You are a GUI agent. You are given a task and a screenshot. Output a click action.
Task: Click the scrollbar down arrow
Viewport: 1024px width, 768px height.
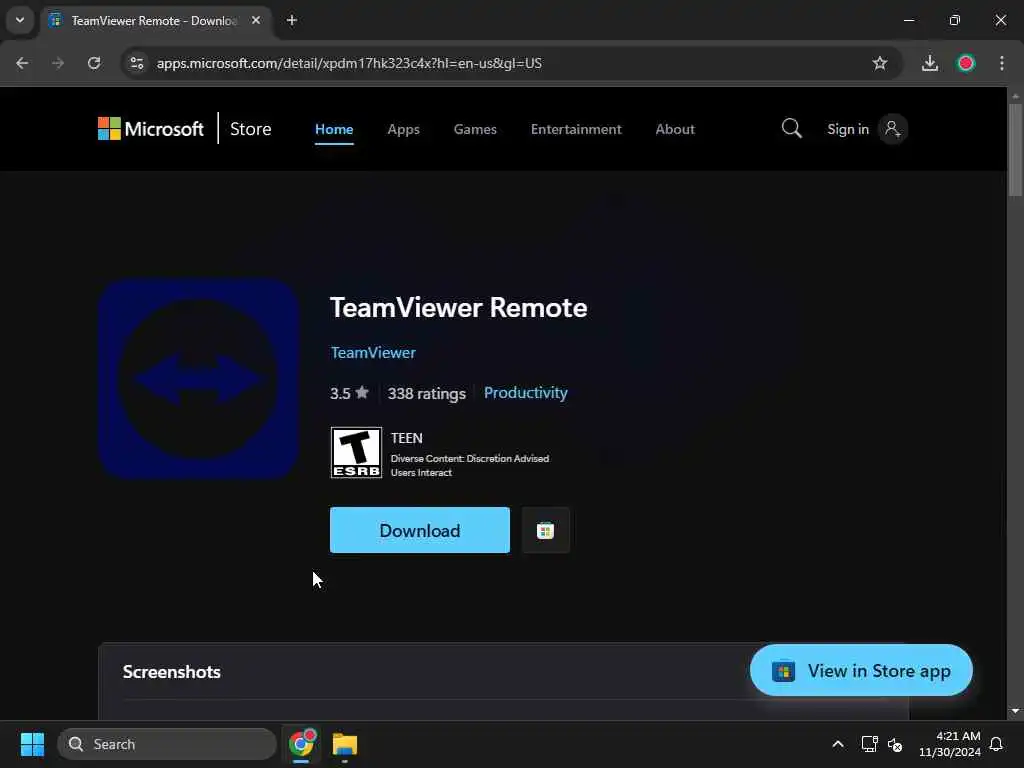coord(1015,711)
